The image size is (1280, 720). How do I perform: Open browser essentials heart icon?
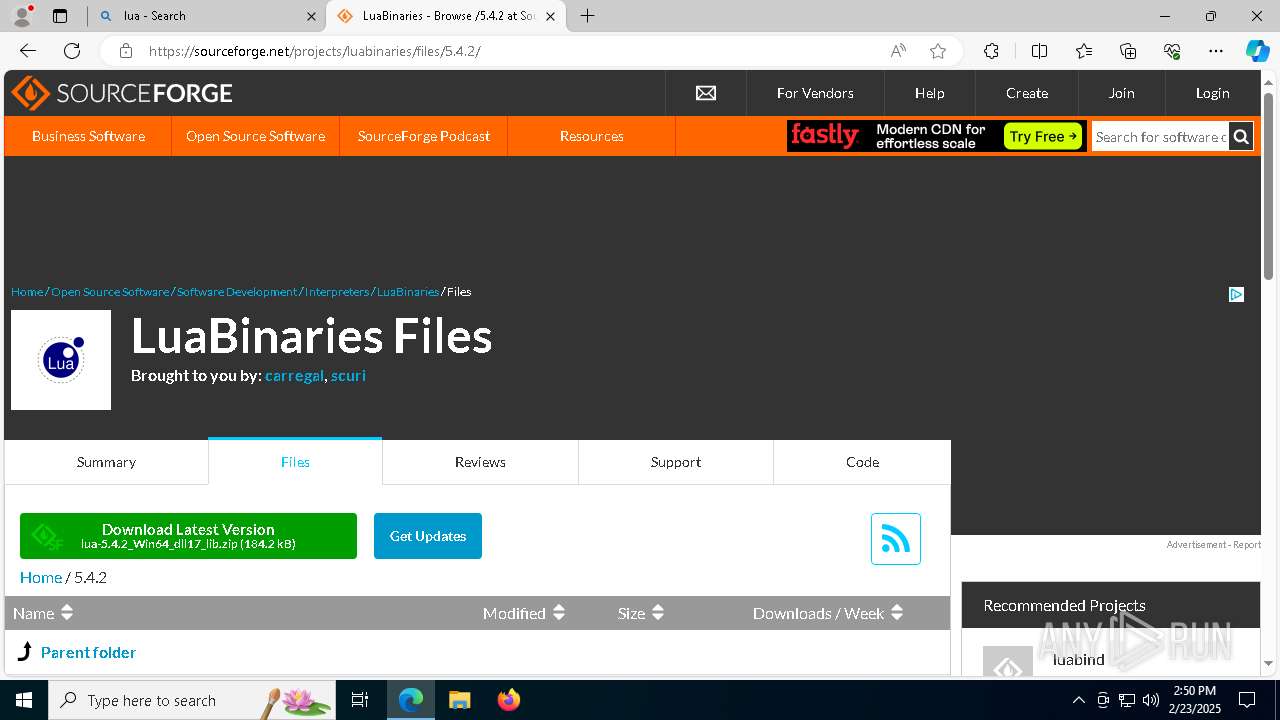(x=1172, y=51)
